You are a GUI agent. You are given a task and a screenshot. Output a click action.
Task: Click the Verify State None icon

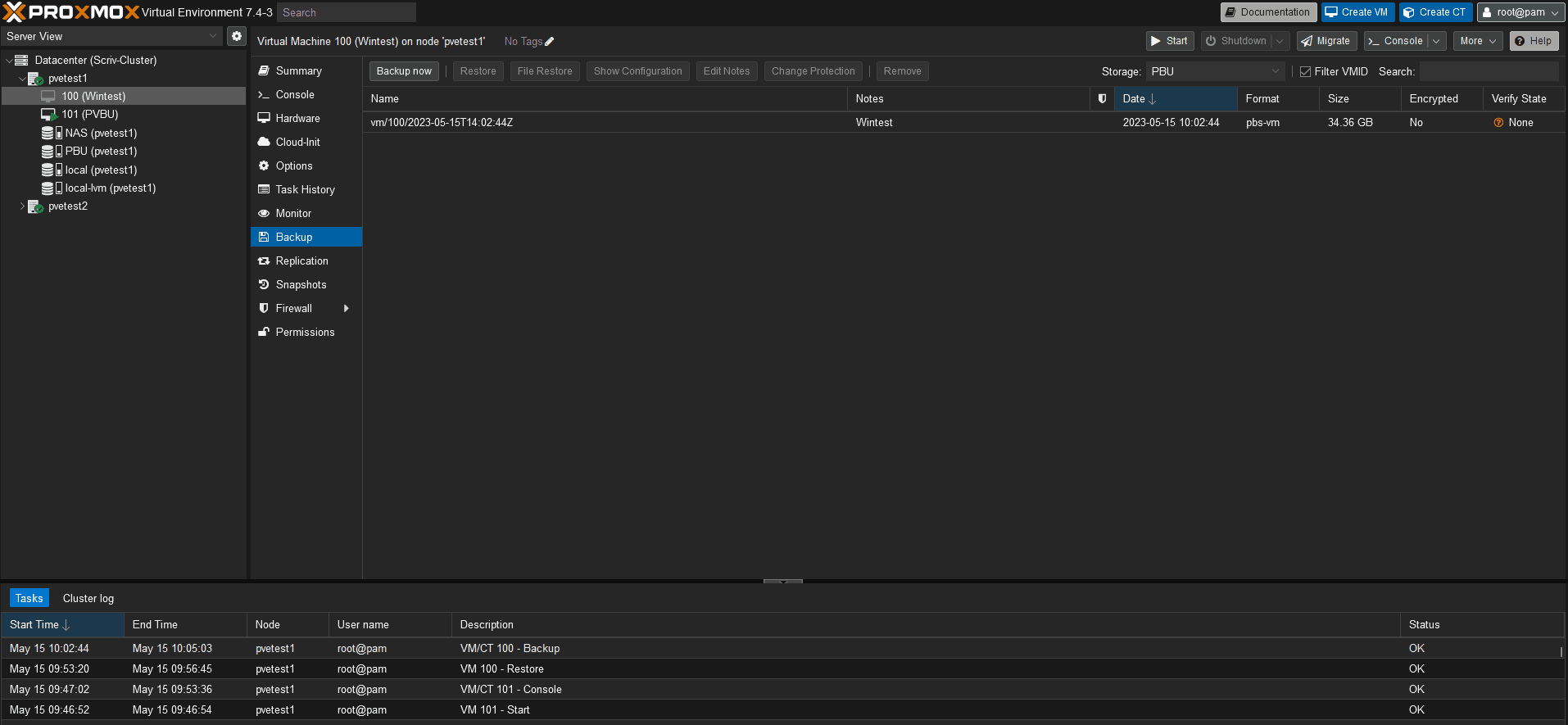(1498, 123)
